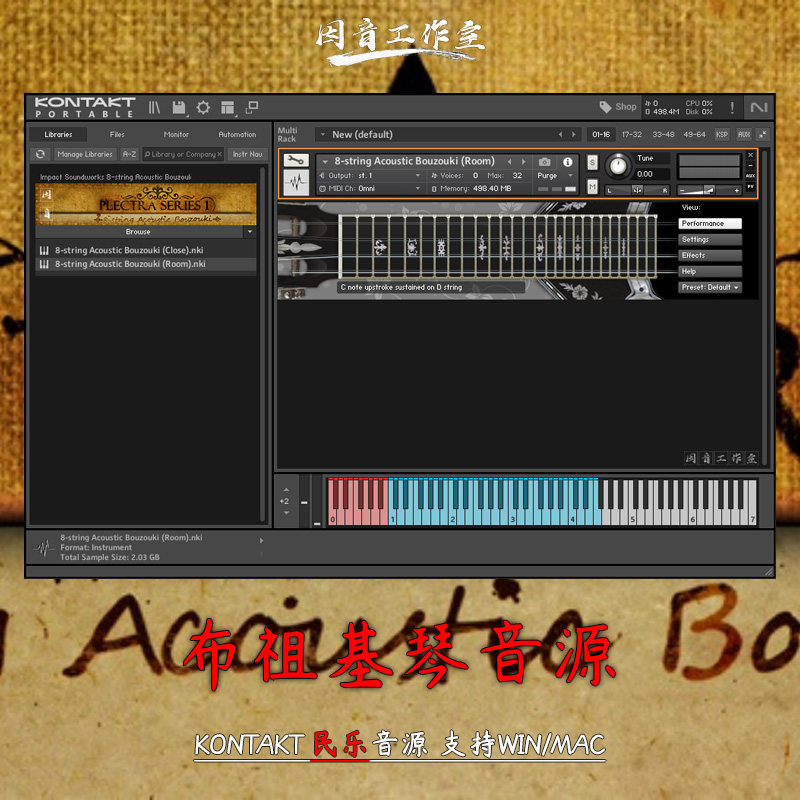Click the Manage Libraries button
The image size is (800, 800).
[x=86, y=153]
